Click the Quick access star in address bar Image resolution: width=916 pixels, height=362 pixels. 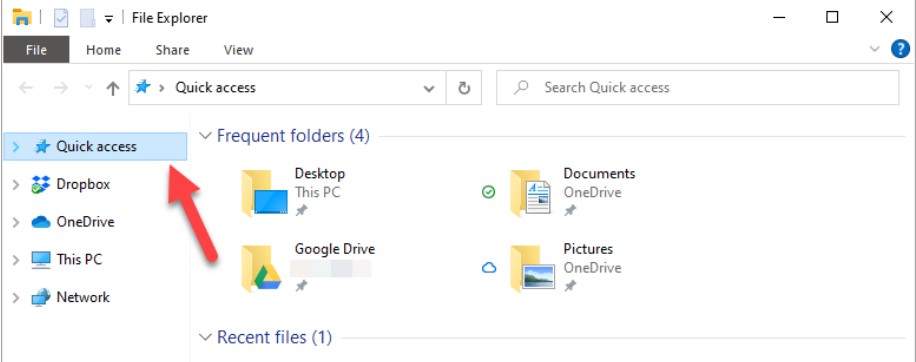143,88
